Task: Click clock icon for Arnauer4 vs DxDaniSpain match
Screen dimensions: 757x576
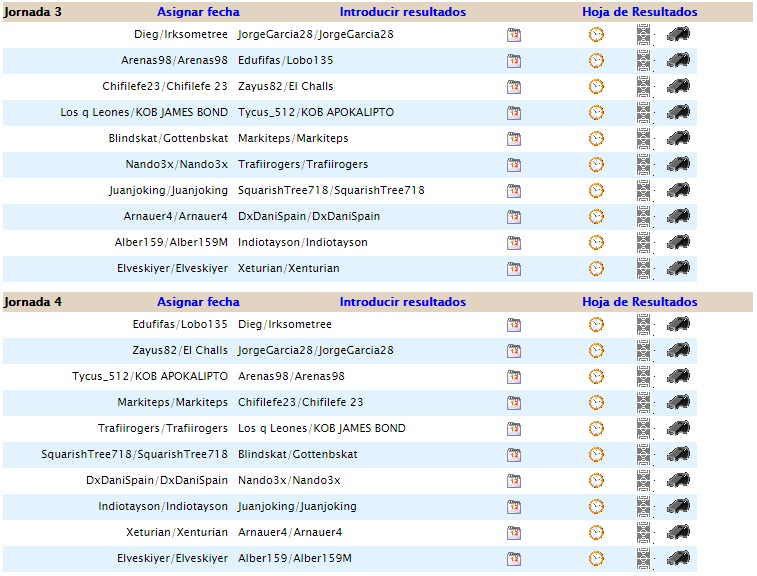Action: (x=596, y=217)
